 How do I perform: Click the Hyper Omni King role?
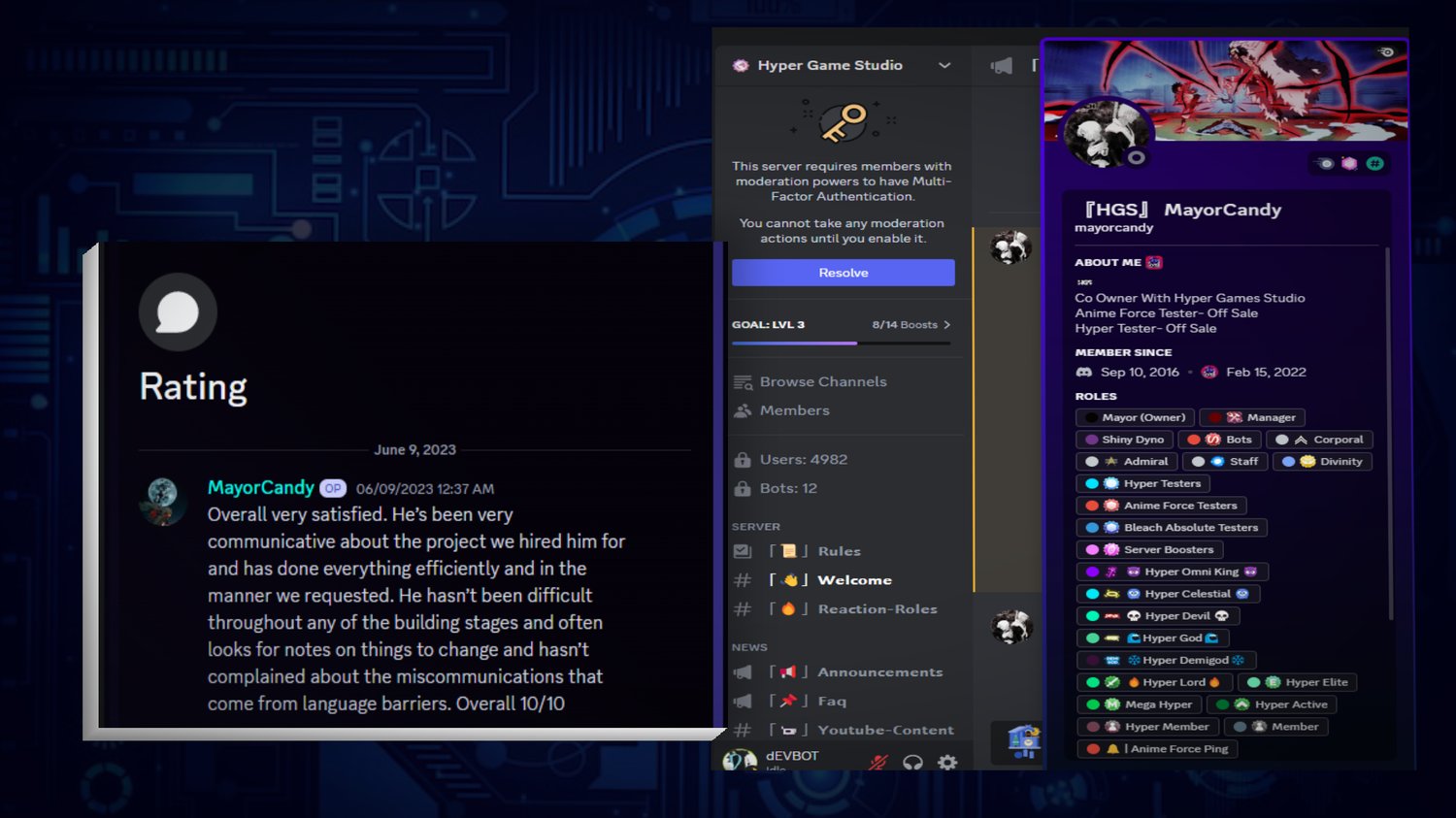pos(1173,572)
